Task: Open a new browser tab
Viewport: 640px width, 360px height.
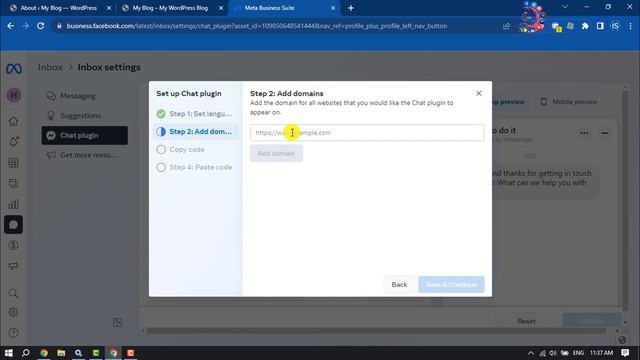Action: click(351, 8)
